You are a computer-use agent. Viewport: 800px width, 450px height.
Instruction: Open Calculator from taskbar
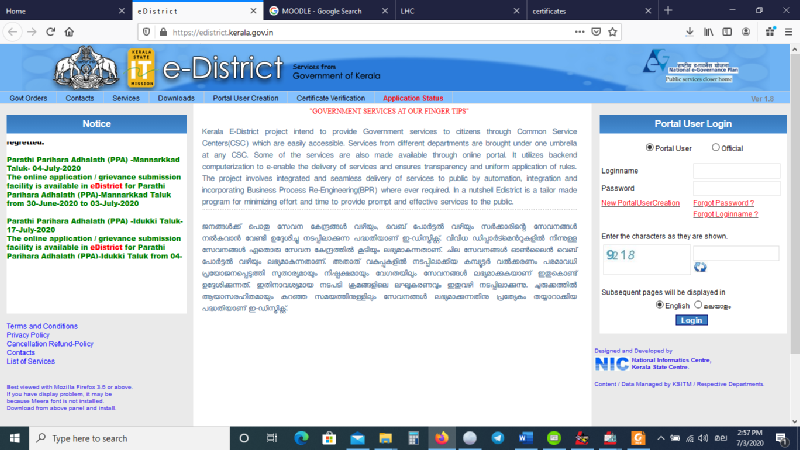(413, 438)
